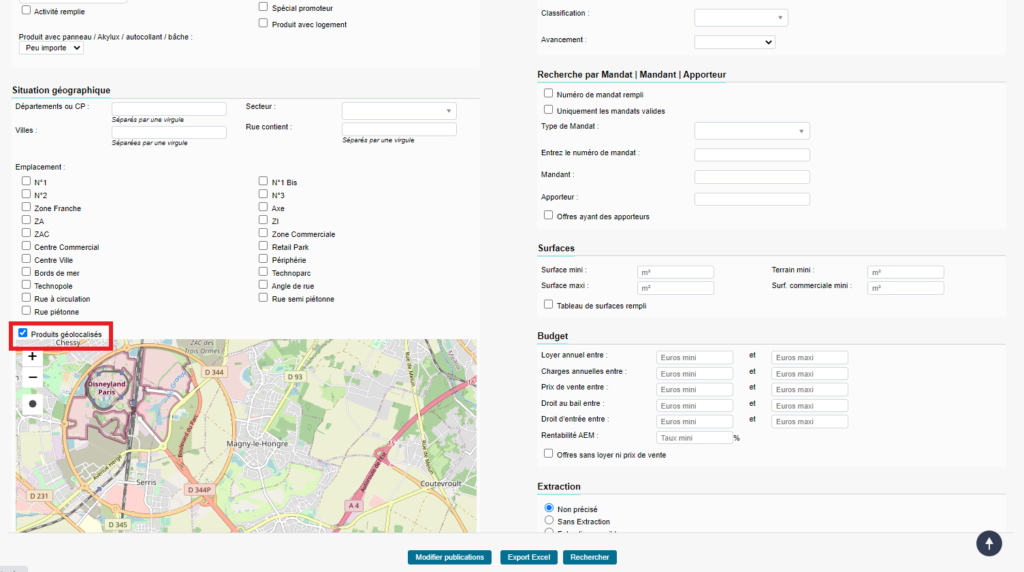Enable the Retail Park emplacement checkbox
Image resolution: width=1024 pixels, height=572 pixels.
click(263, 246)
